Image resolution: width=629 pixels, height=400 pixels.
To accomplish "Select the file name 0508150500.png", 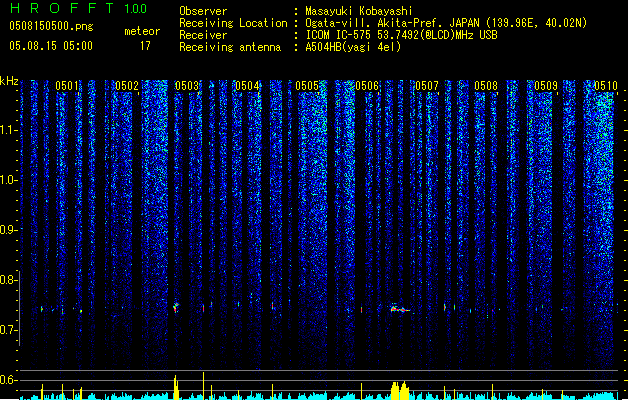I will coord(51,26).
